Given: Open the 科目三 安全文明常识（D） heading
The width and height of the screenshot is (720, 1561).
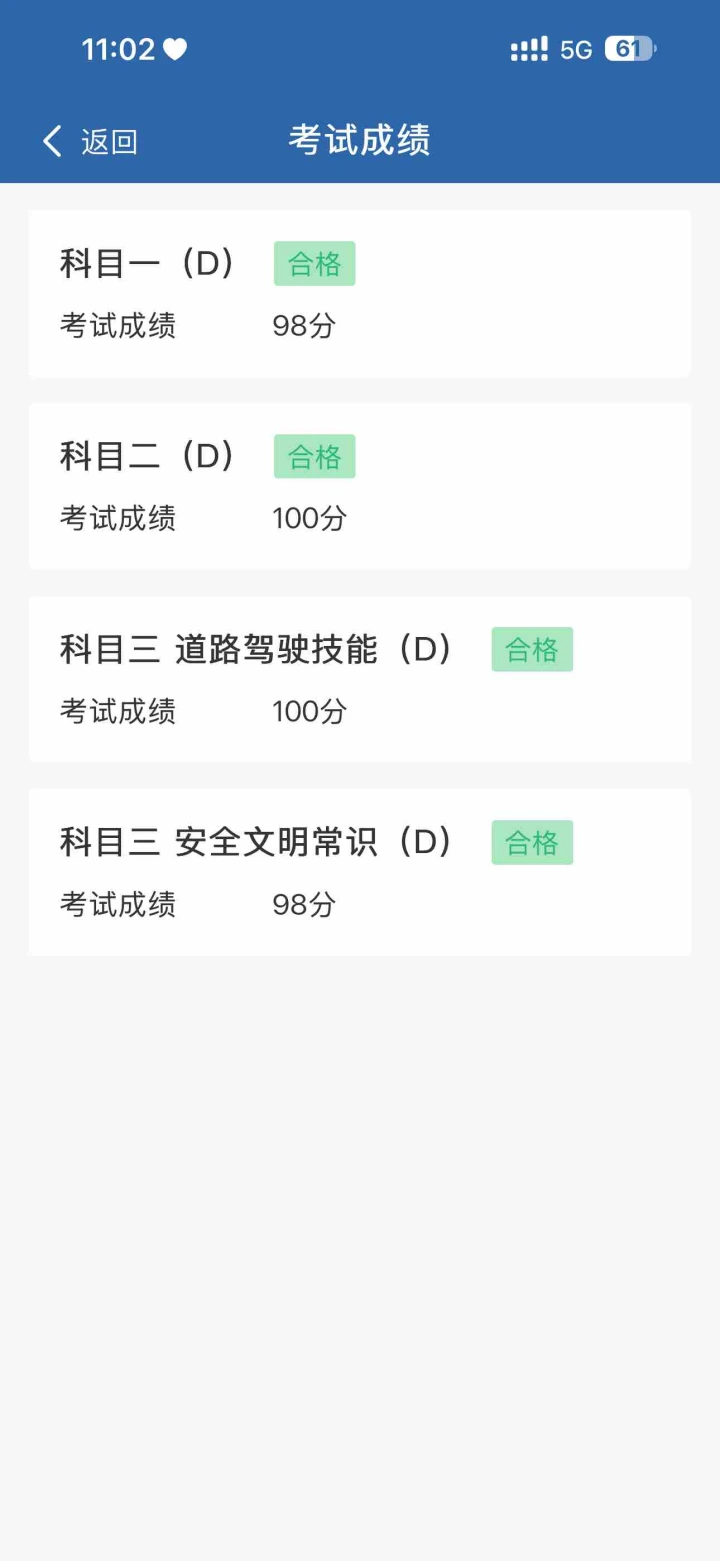Looking at the screenshot, I should coord(257,843).
